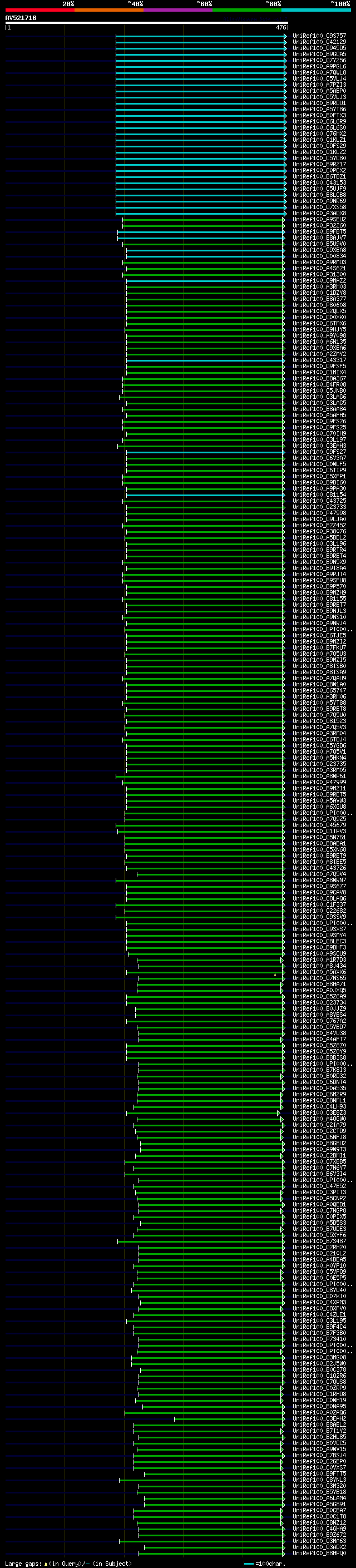Open hit UniRef100_C2CTD9
Image resolution: width=356 pixels, height=1568 pixels.
[319, 1130]
